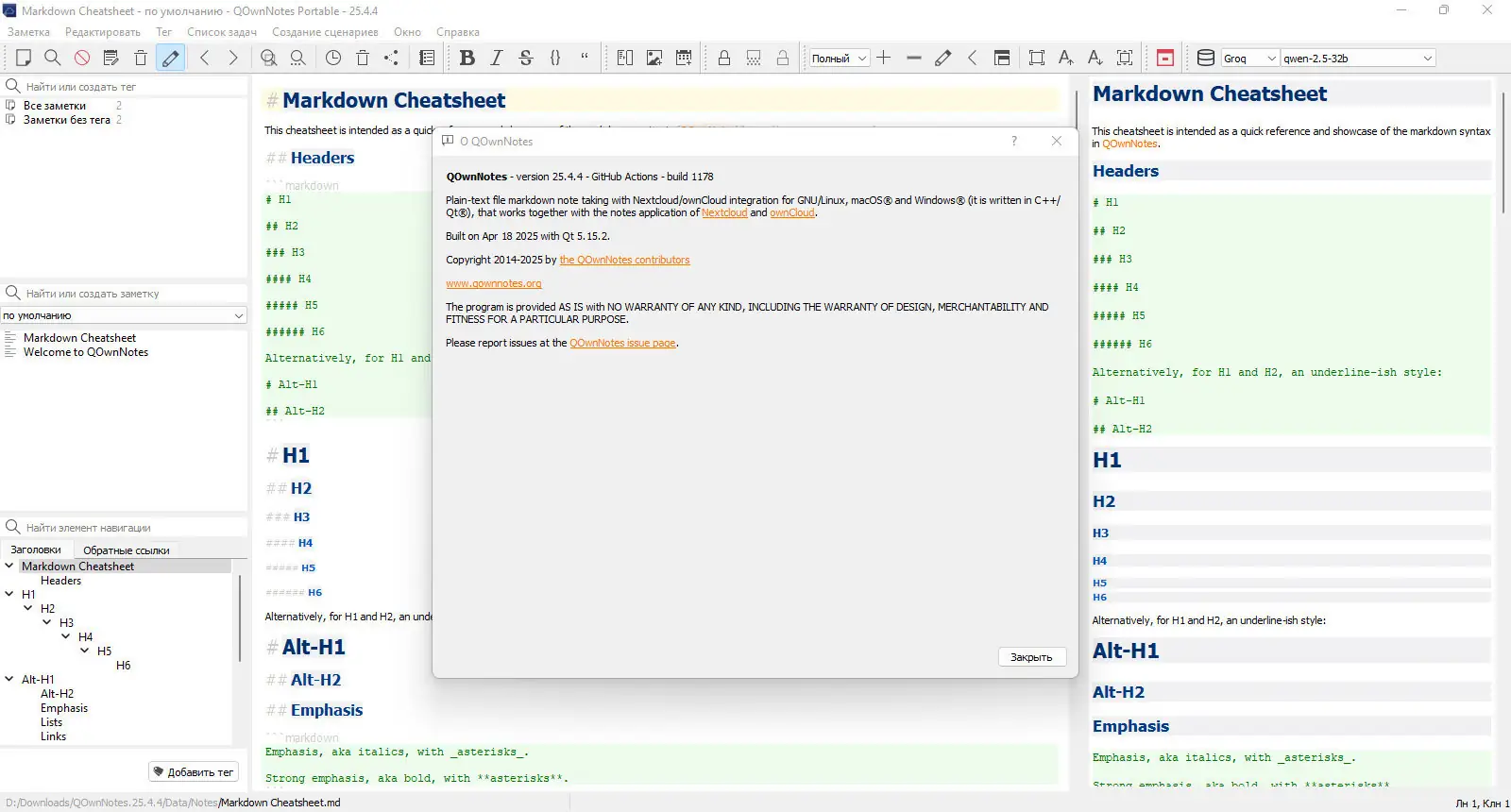Toggle the window panel icon in the workspace toolbar
This screenshot has width=1511, height=812.
(1002, 58)
